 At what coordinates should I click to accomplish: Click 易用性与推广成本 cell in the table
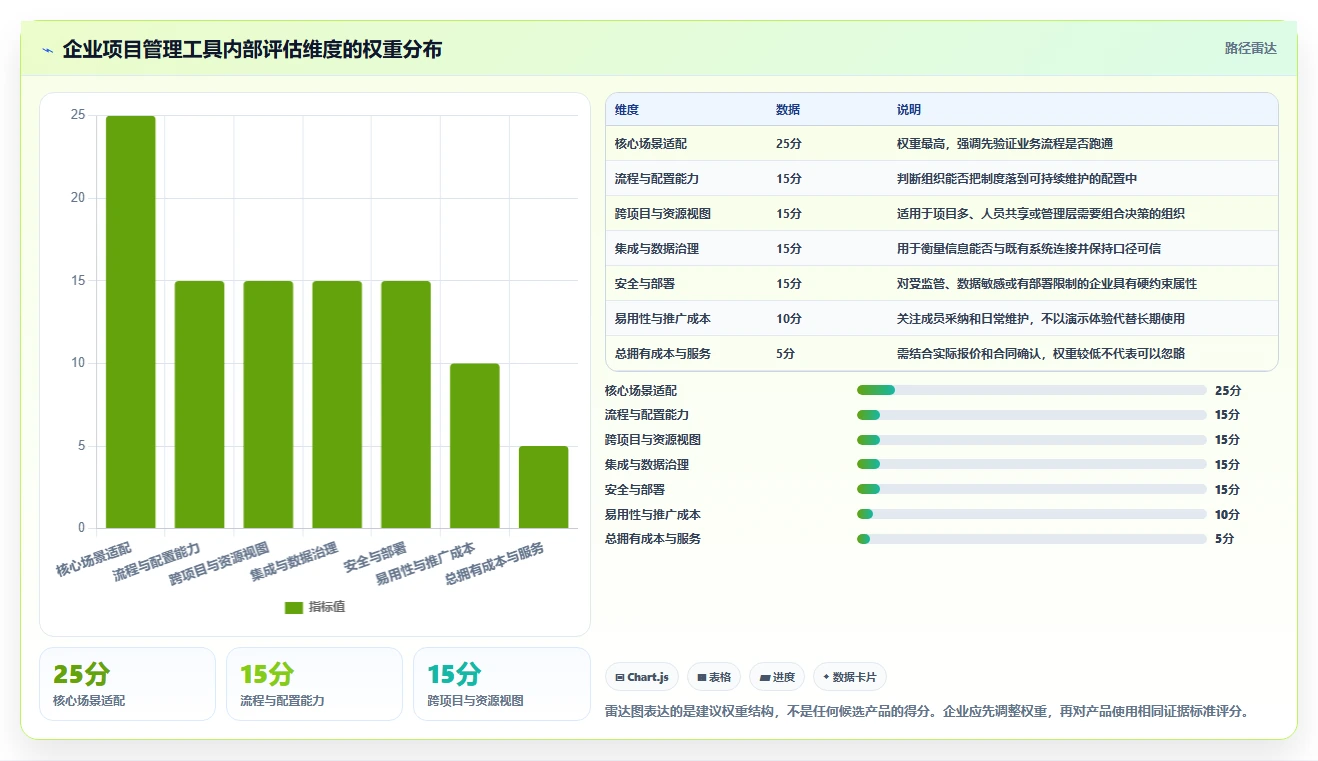(663, 319)
